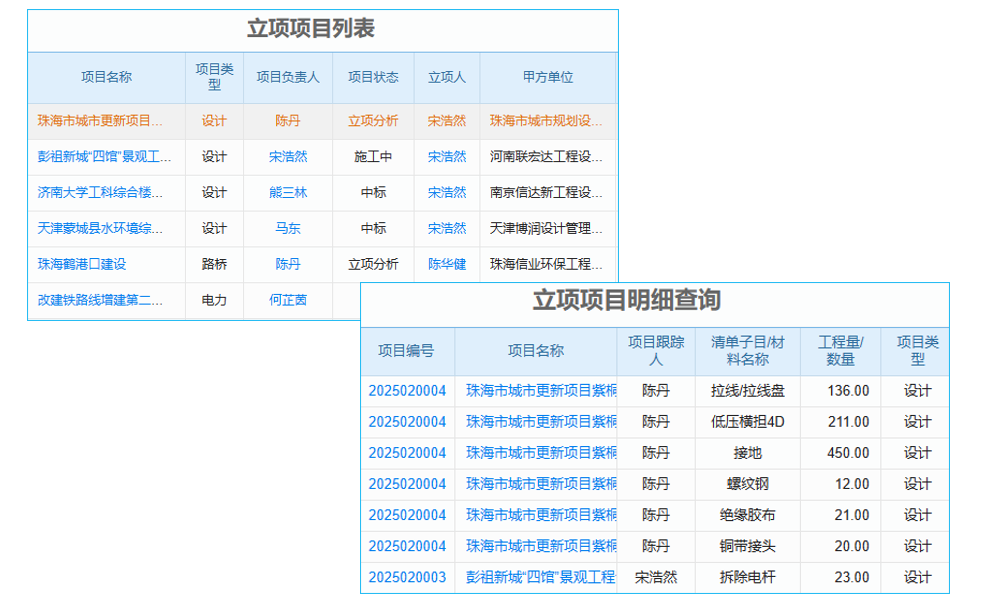Viewport: 1000px width, 600px height.
Task: Open 马东 project leader profile
Action: [289, 229]
